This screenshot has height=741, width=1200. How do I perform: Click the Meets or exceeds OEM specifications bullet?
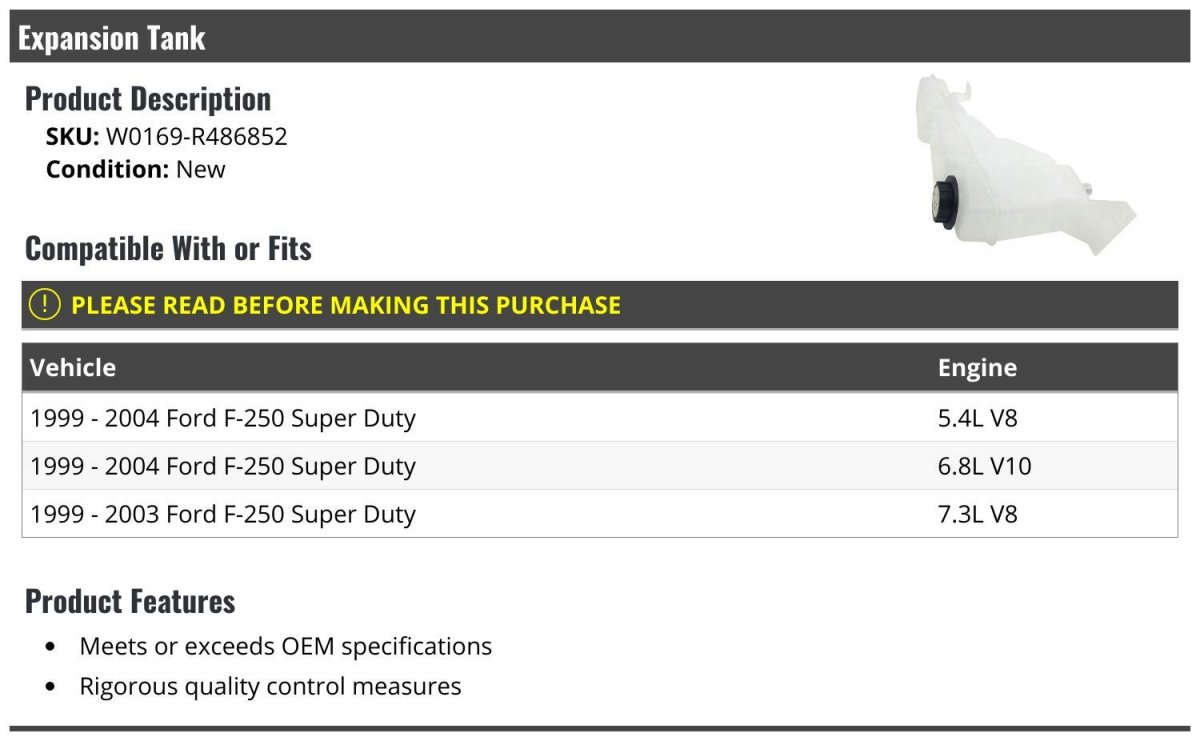(285, 646)
